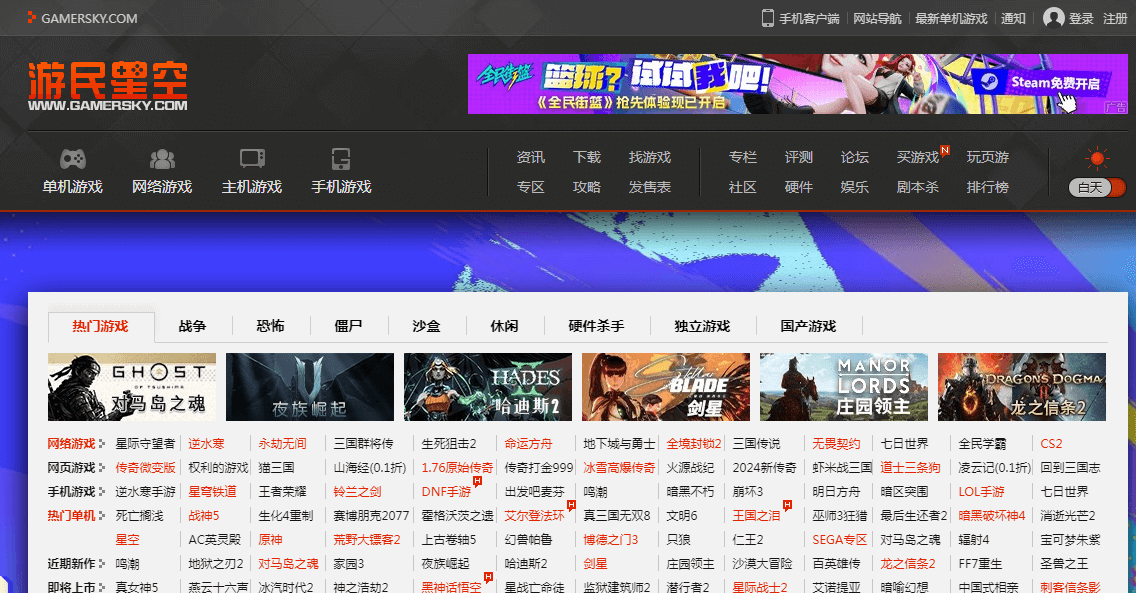Open the 主机游戏 console icon
1136x593 pixels.
(252, 159)
